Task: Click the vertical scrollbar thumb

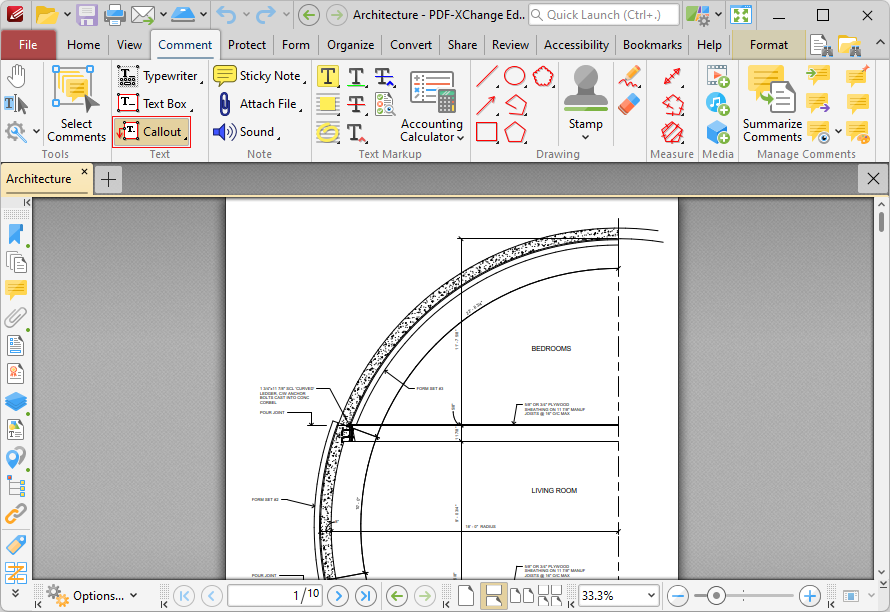Action: click(881, 221)
